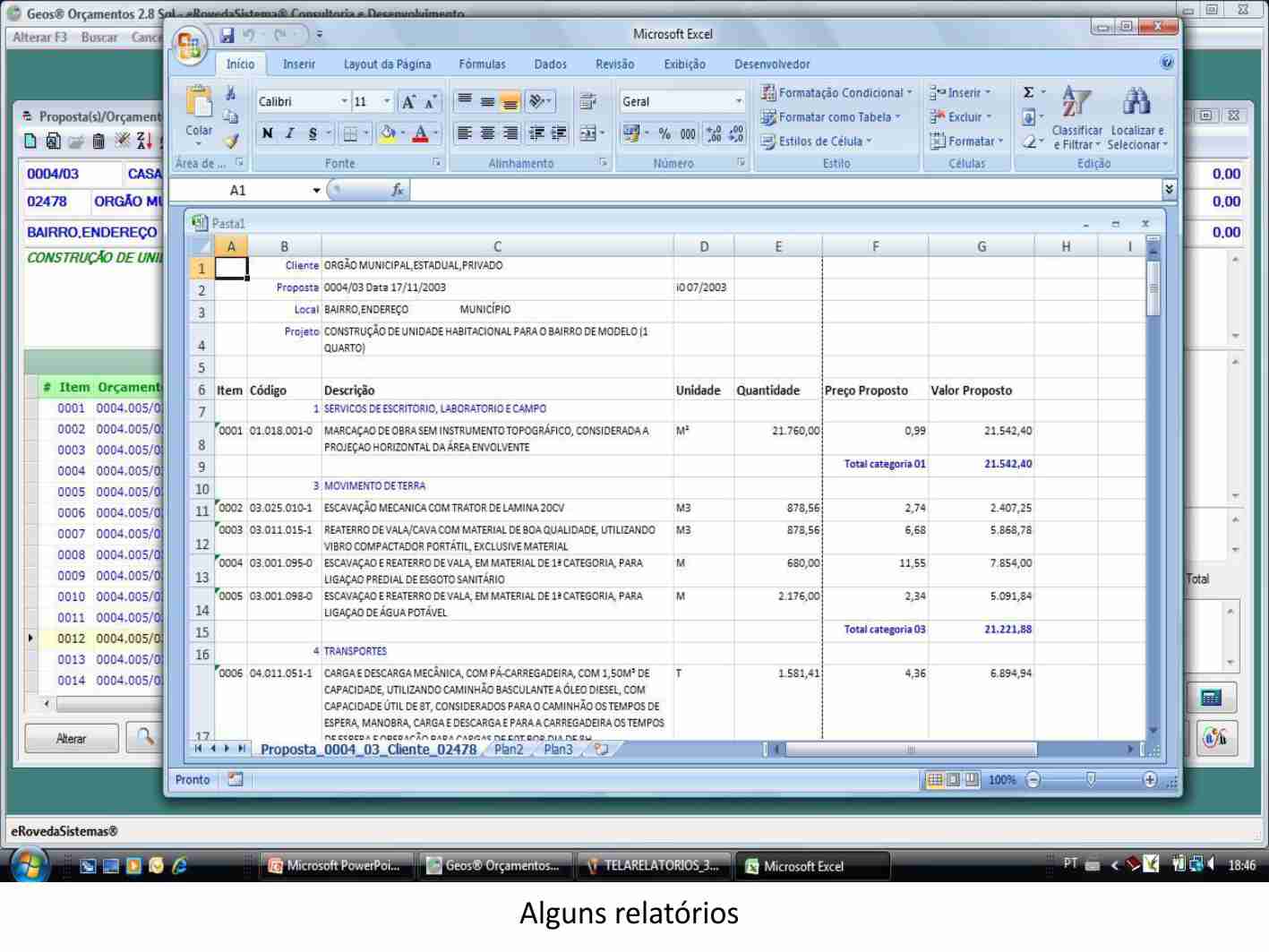1269x952 pixels.
Task: Increase indent in Alinhamento group
Action: (557, 133)
